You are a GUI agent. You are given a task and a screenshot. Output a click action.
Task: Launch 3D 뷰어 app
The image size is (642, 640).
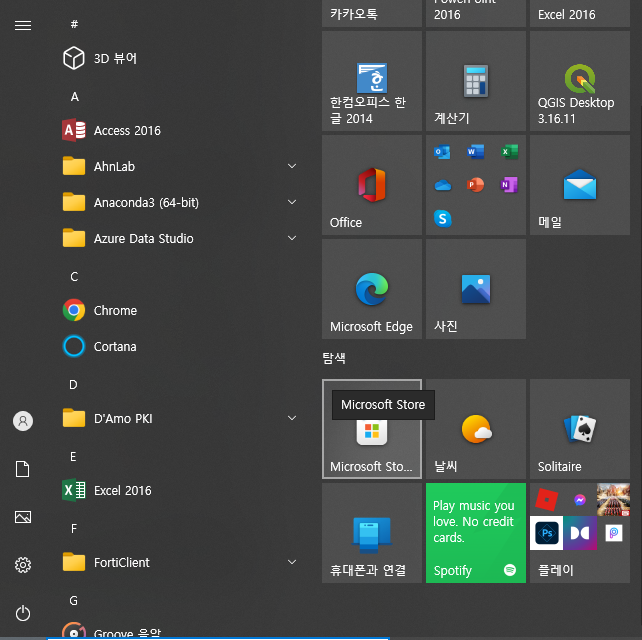178,58
